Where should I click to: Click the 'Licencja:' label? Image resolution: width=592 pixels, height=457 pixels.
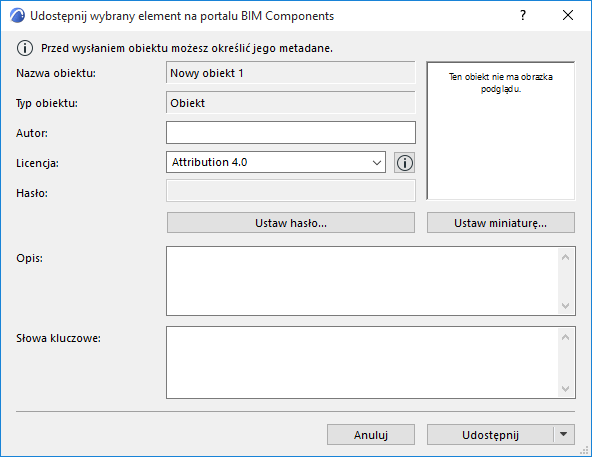[37, 163]
